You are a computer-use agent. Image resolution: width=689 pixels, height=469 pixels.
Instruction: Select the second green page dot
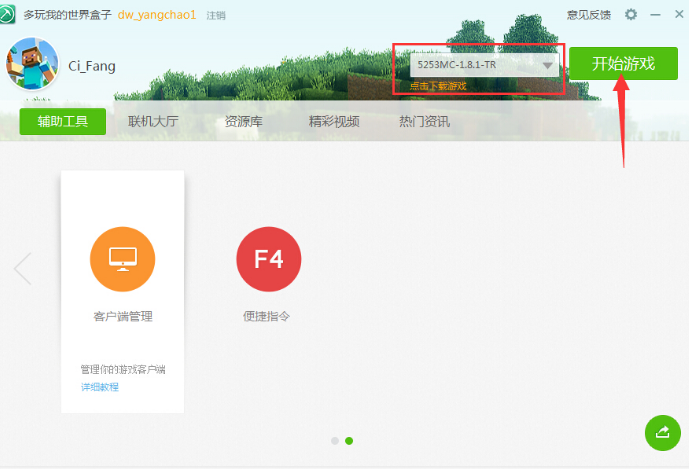point(349,441)
